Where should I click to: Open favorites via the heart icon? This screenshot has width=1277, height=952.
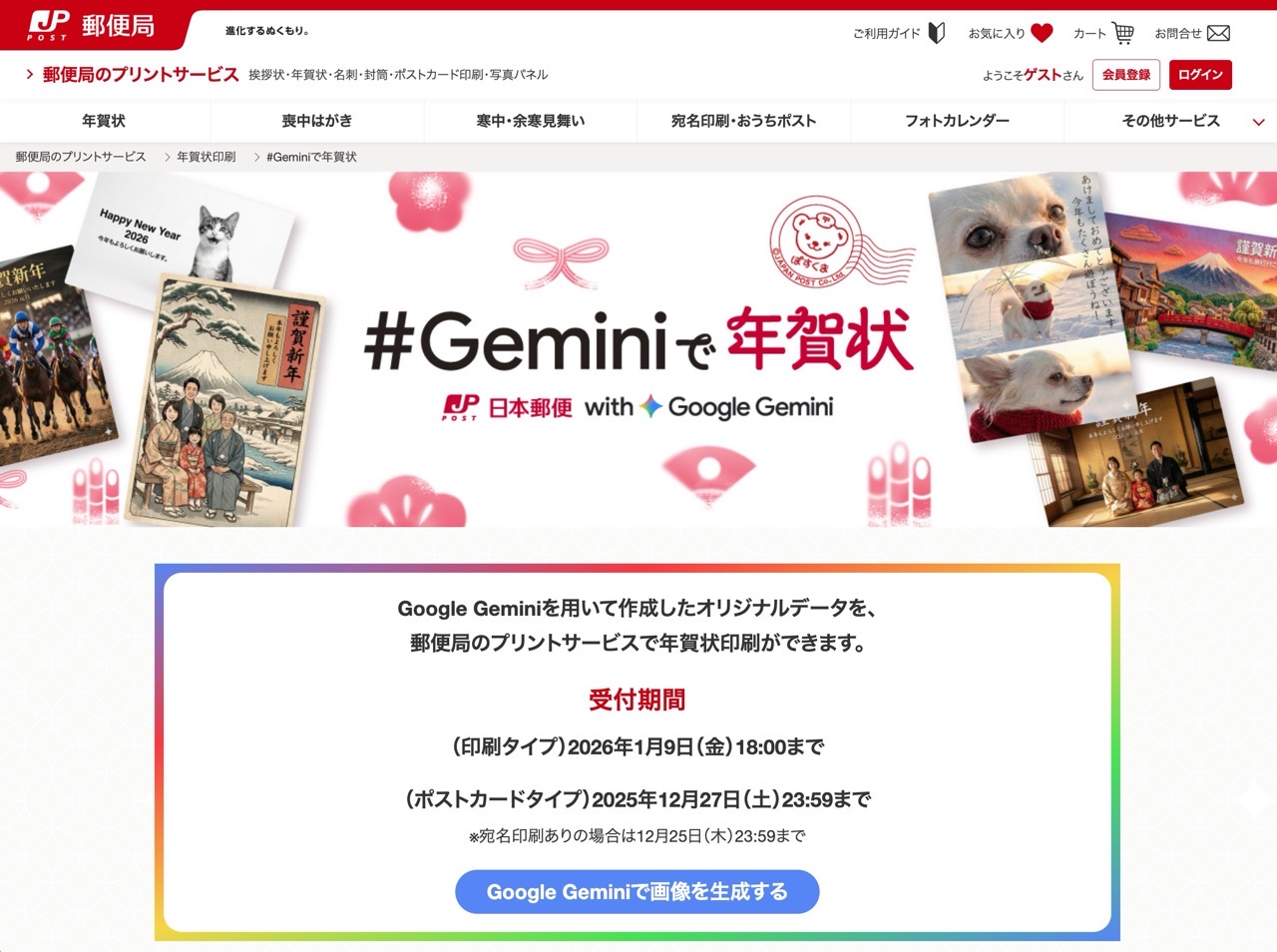click(1042, 33)
